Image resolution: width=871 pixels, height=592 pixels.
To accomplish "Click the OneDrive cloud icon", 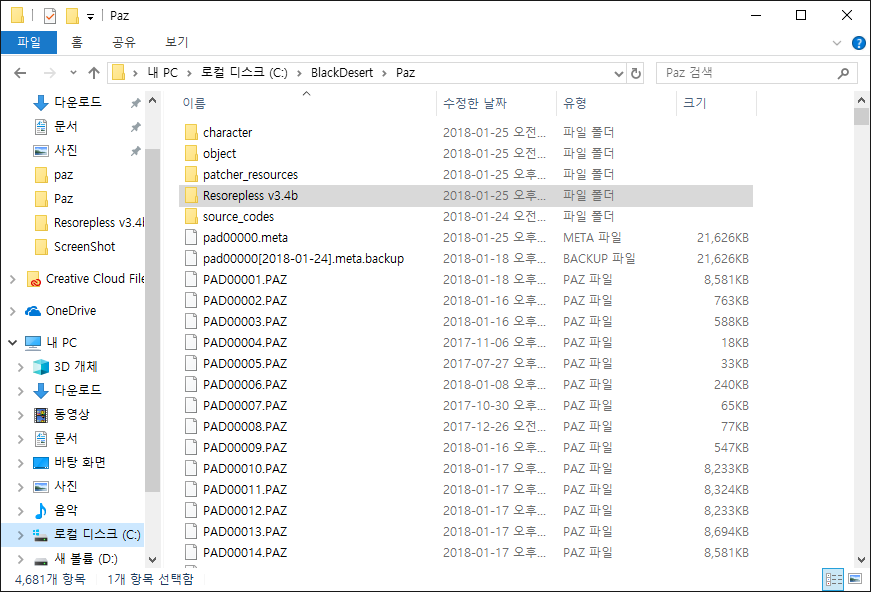I will click(x=33, y=311).
